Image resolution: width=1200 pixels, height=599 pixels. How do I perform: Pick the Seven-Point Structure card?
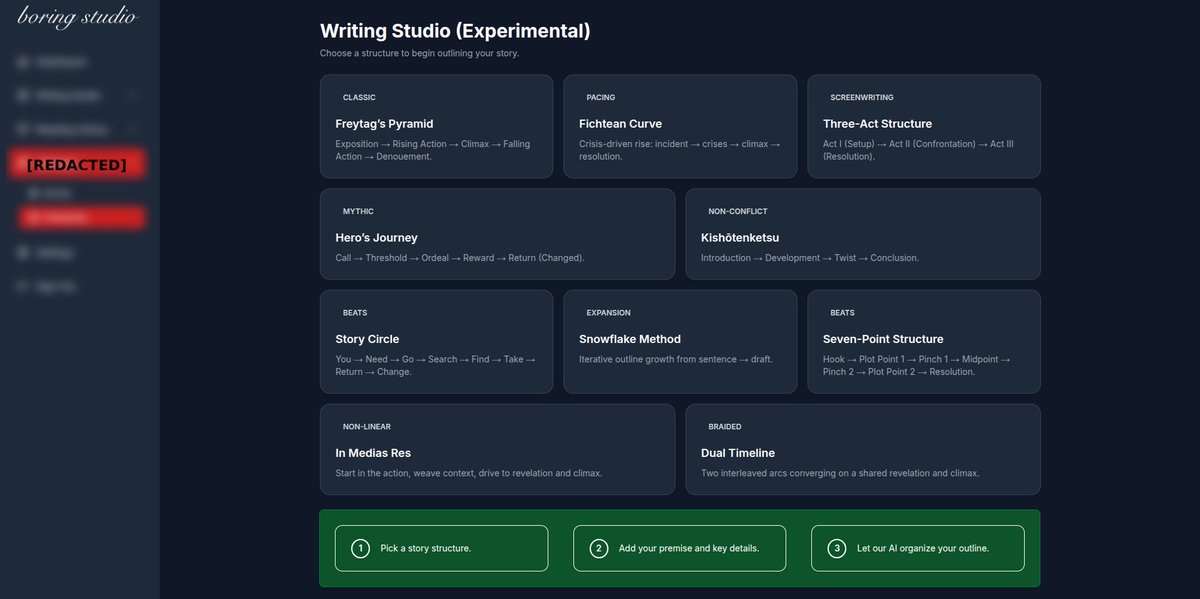coord(924,341)
